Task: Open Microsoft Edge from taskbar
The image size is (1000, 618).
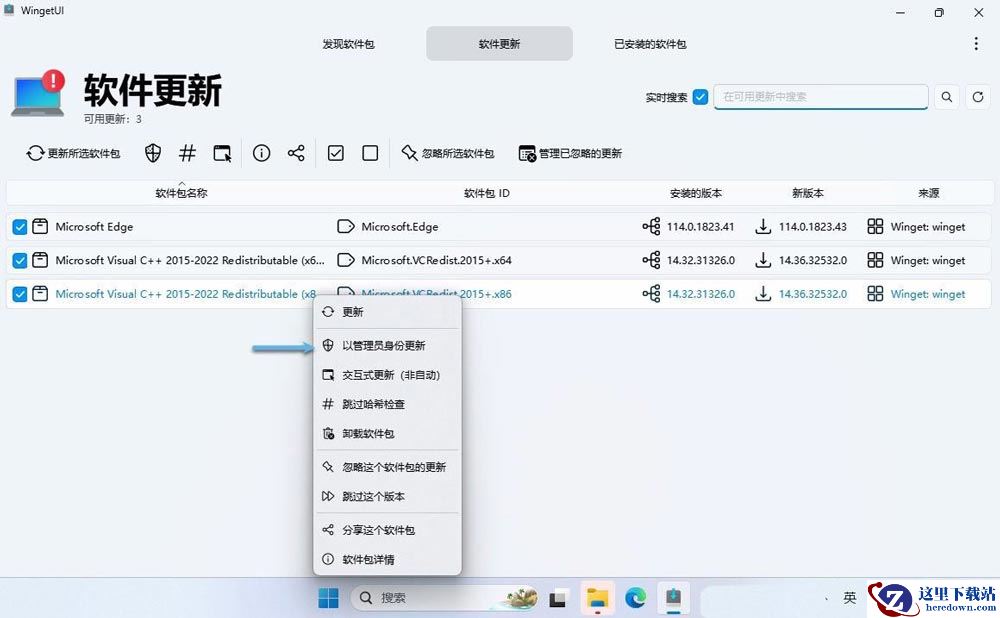Action: [x=635, y=598]
